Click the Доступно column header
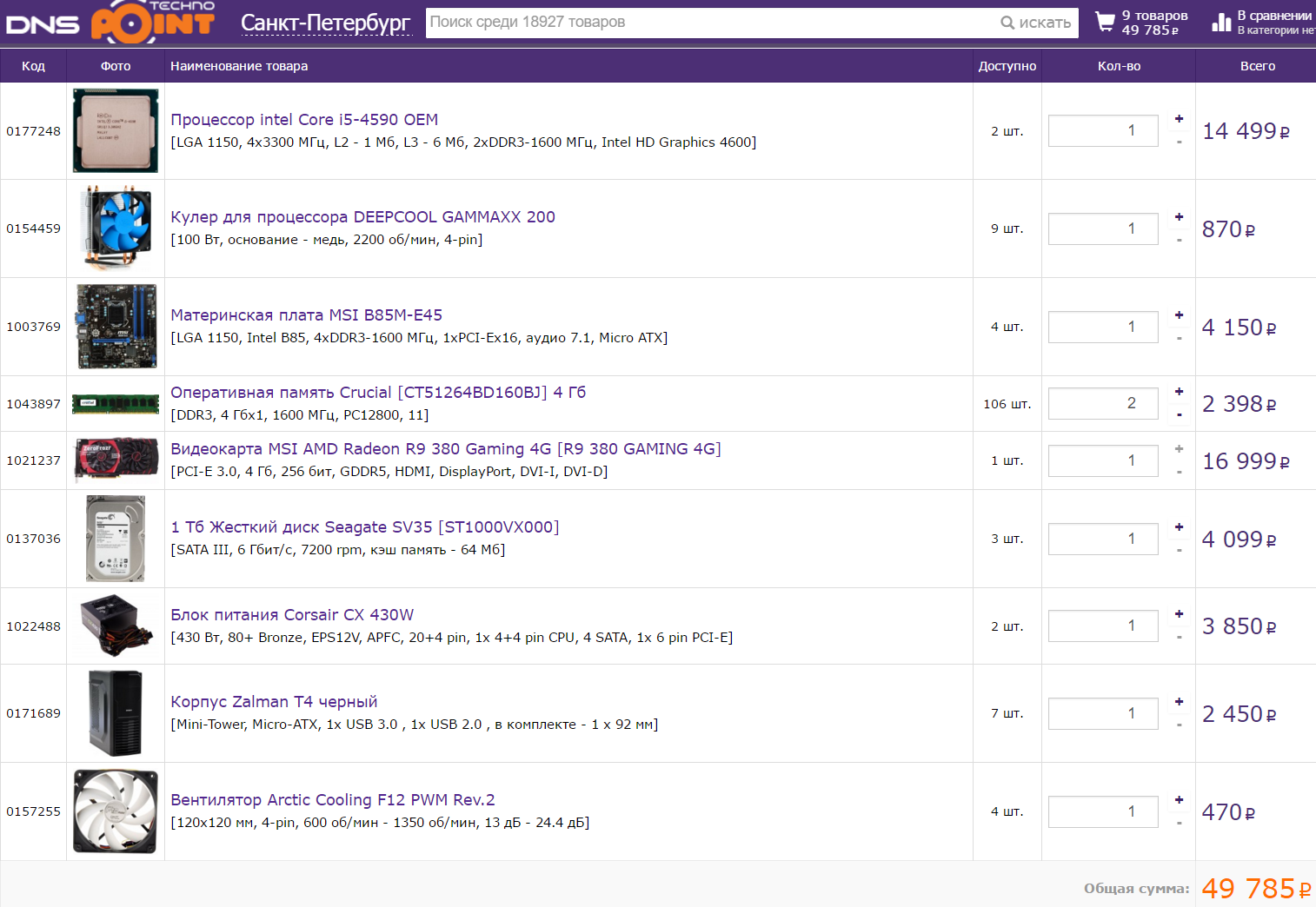Screen dimensions: 1316x907 (x=1007, y=66)
